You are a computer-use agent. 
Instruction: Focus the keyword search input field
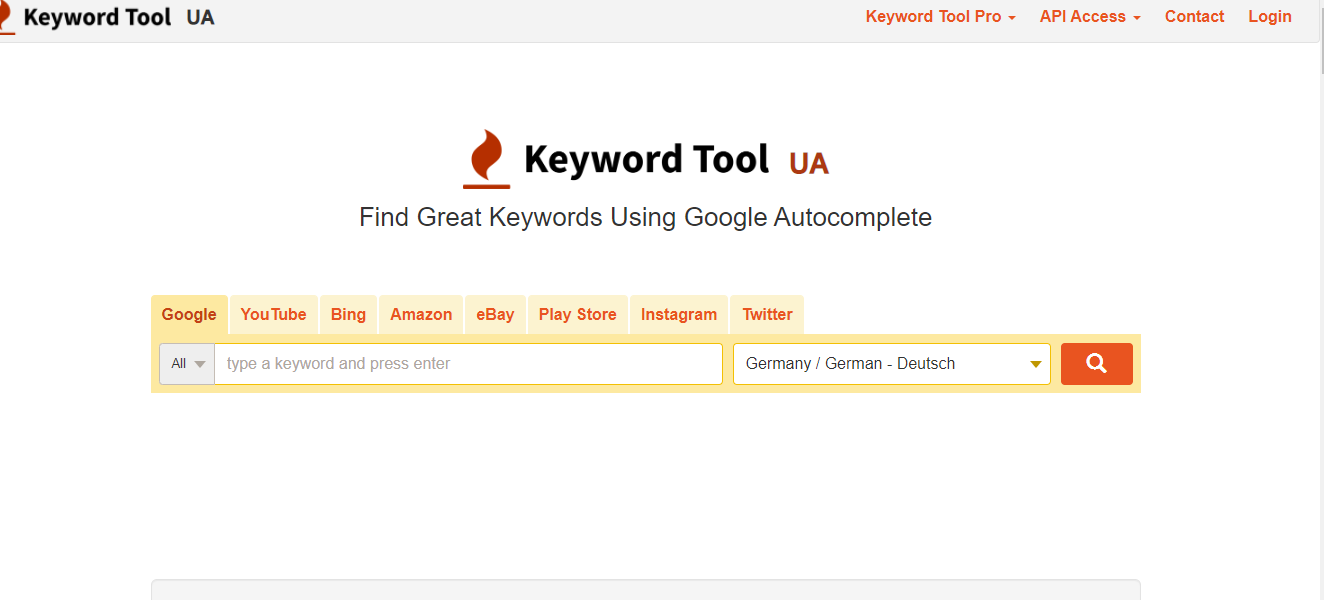pos(468,364)
